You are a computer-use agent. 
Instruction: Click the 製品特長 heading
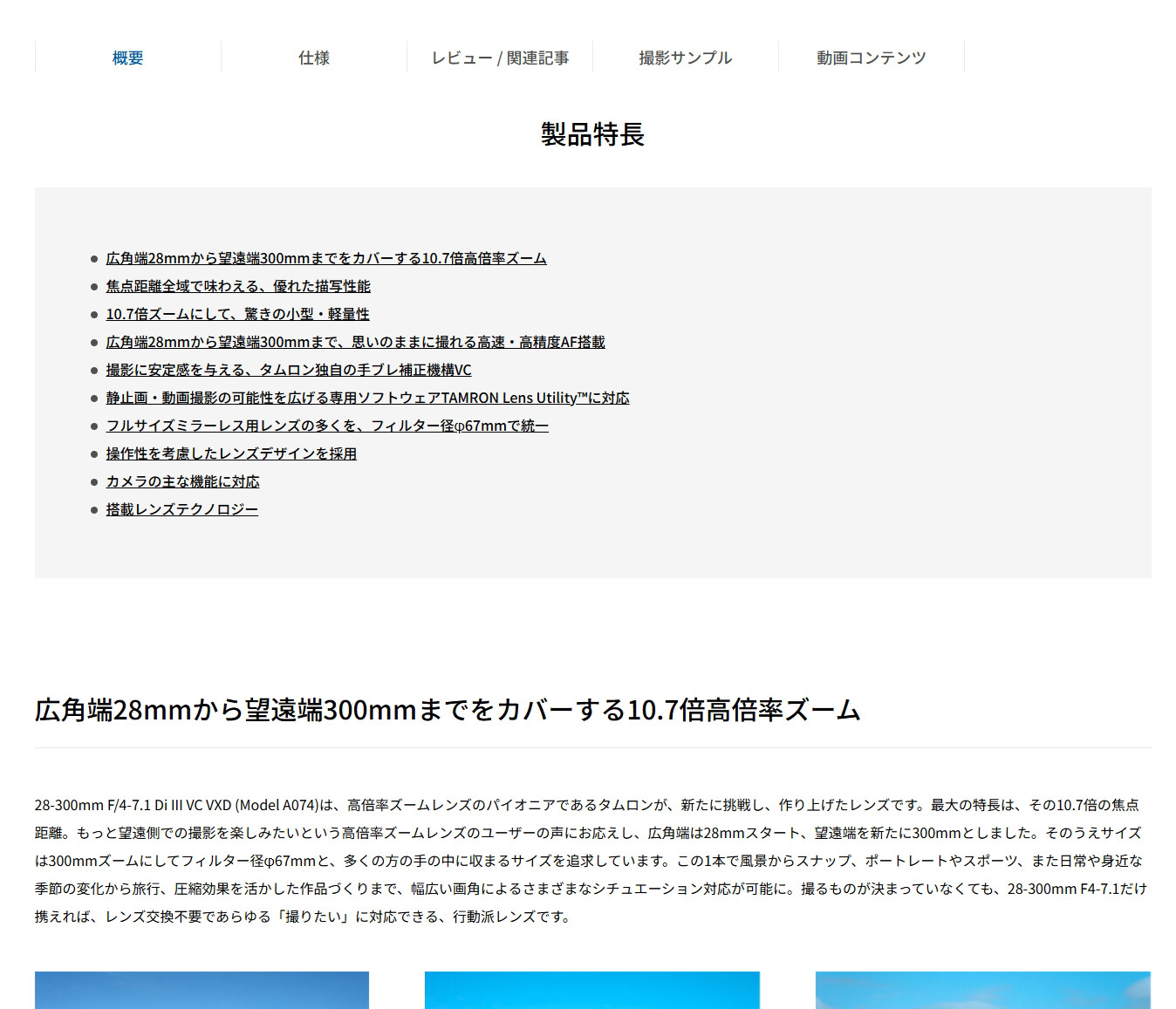pos(592,134)
